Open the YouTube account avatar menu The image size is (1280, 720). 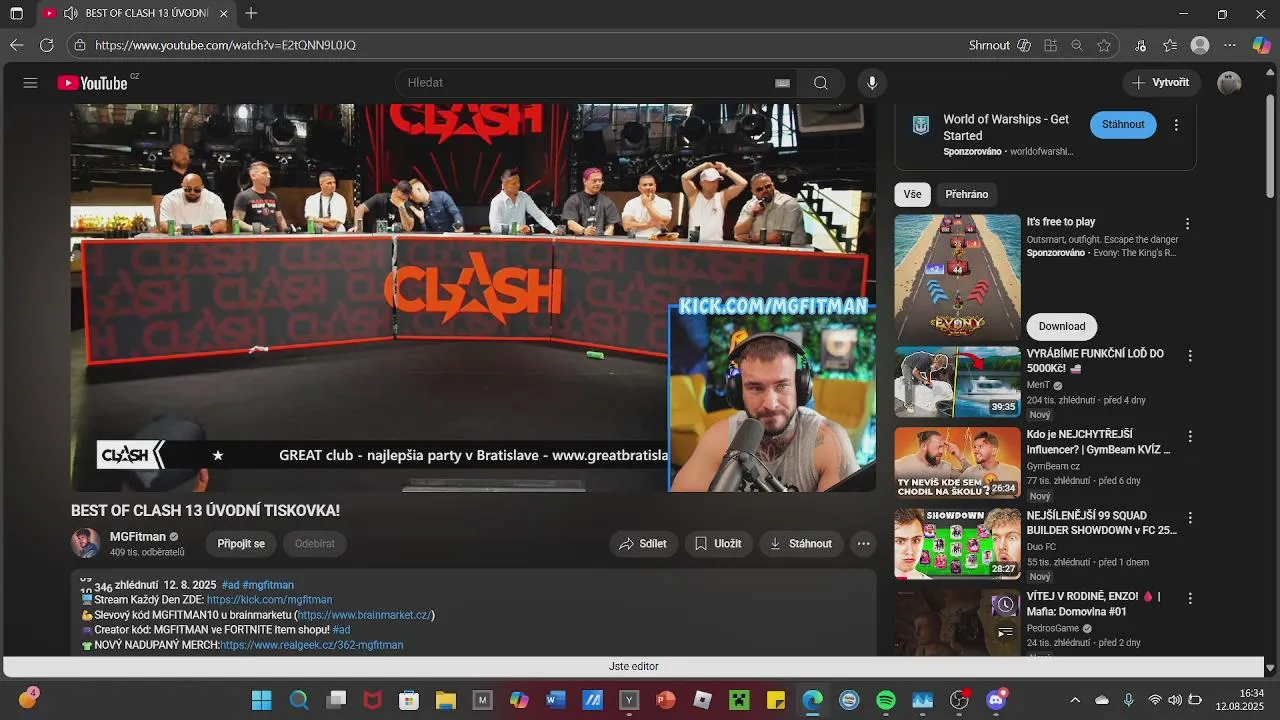tap(1229, 83)
